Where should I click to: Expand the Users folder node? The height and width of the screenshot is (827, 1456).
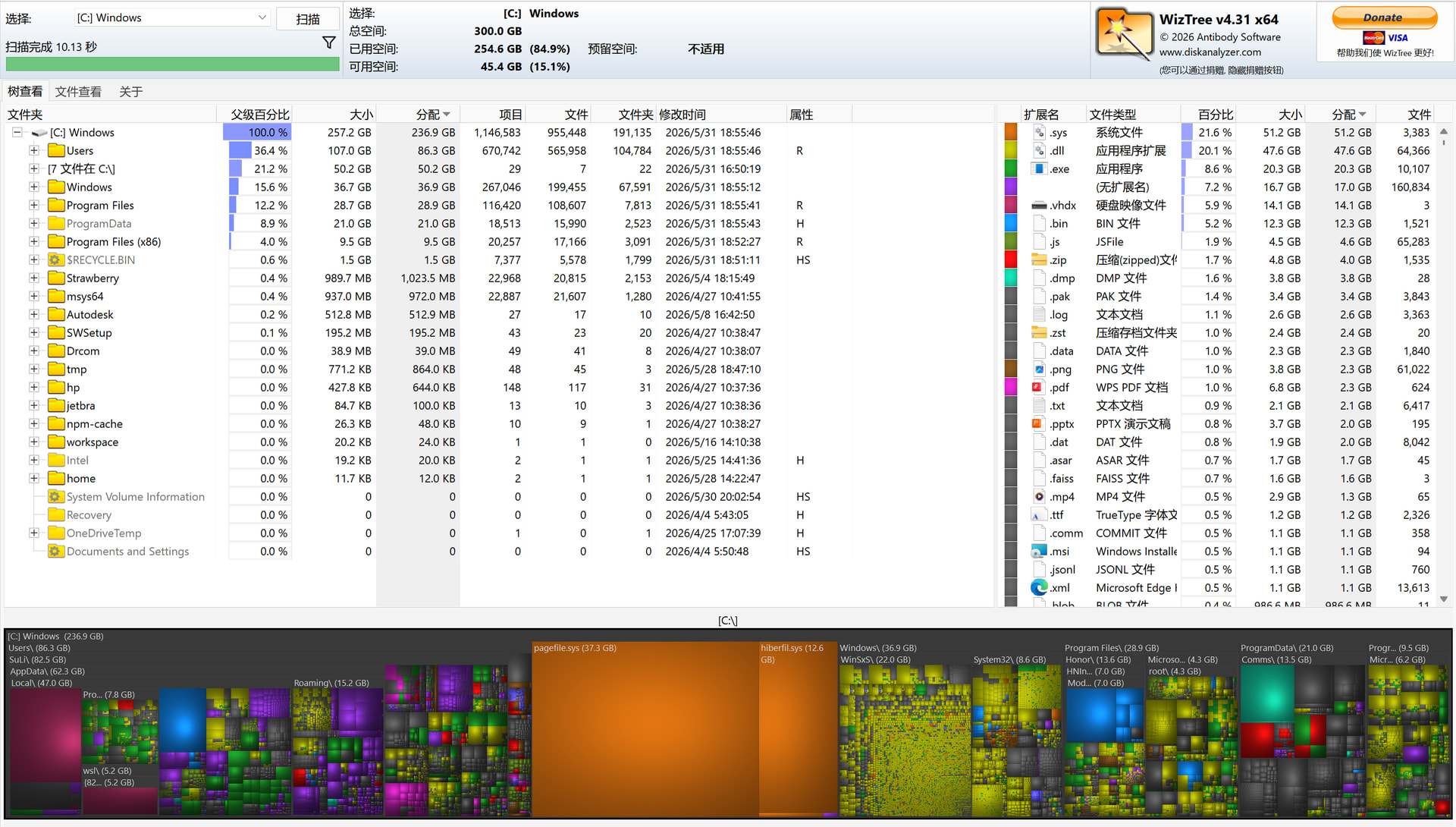(x=34, y=150)
